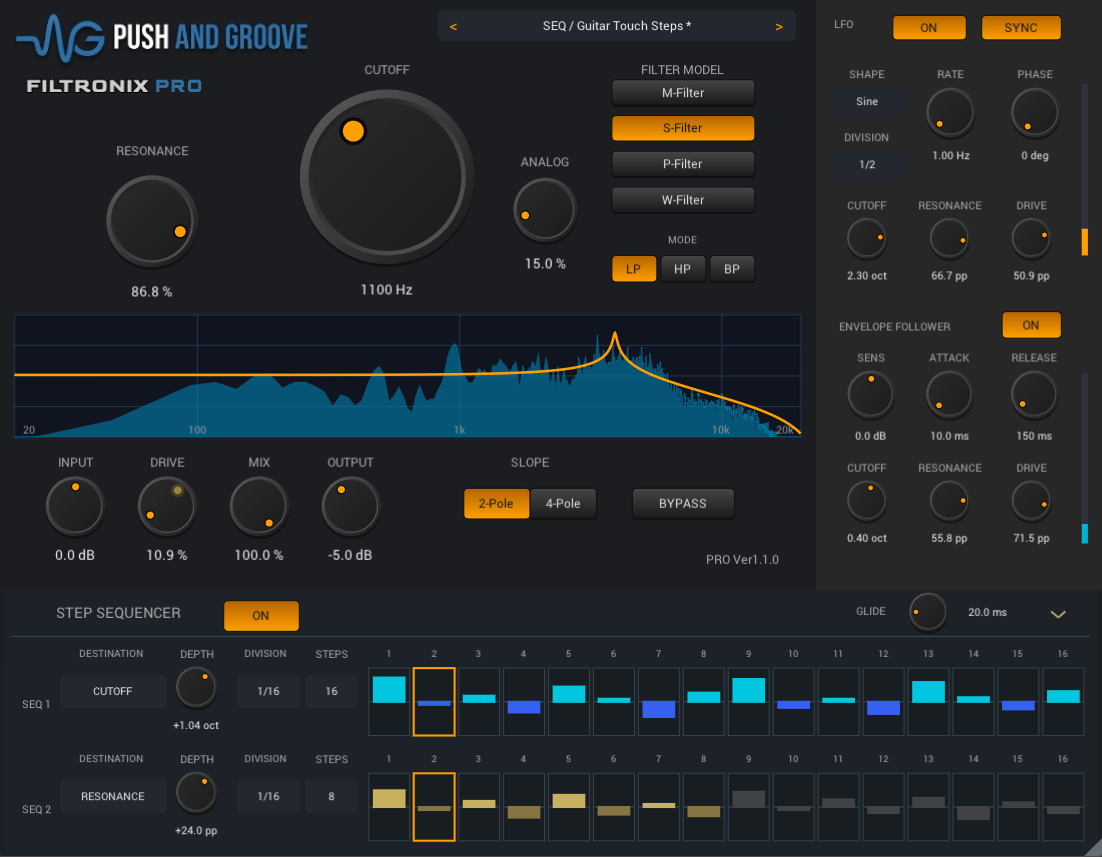The width and height of the screenshot is (1102, 857).
Task: Select the W-Filter model
Action: point(683,200)
